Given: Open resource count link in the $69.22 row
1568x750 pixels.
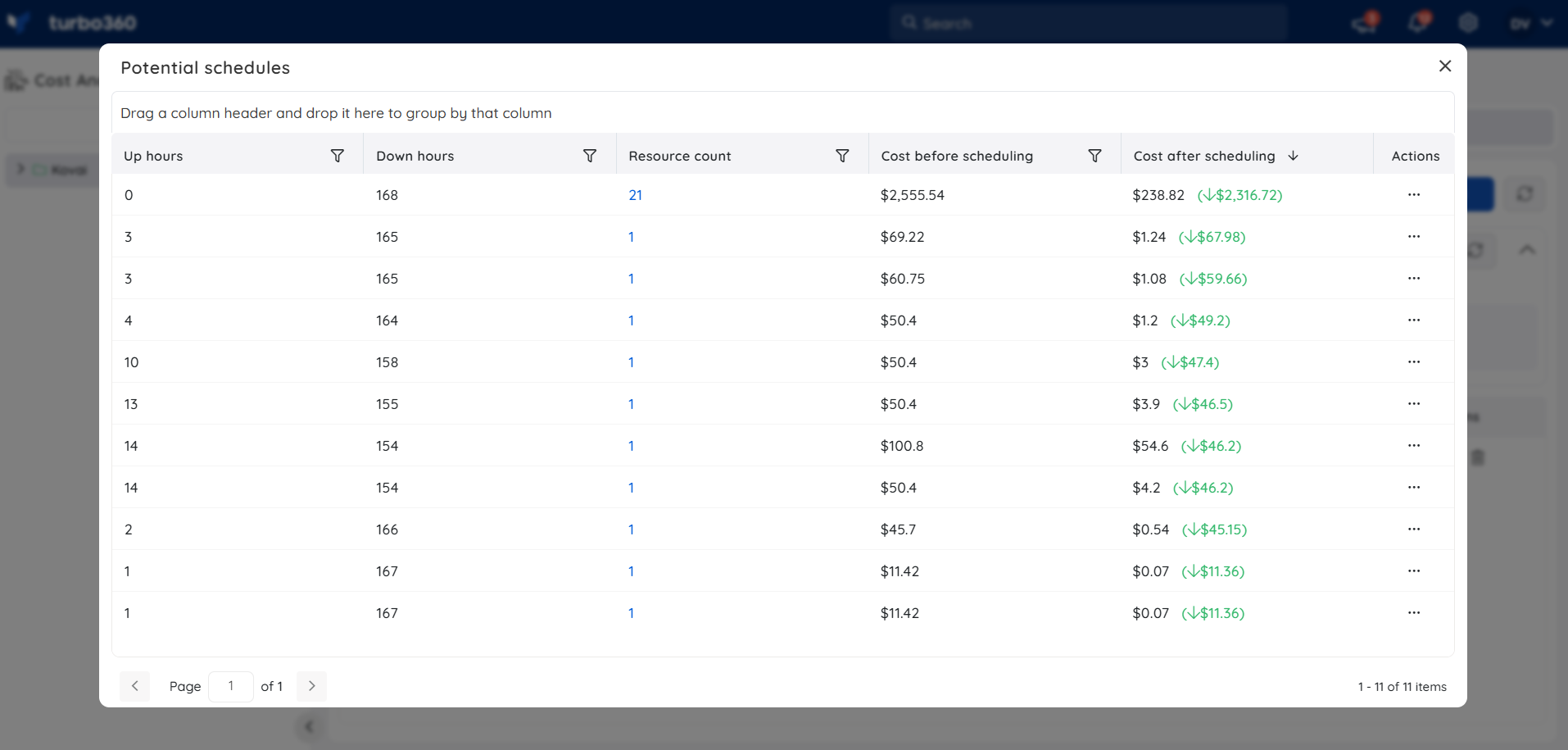Looking at the screenshot, I should [x=631, y=237].
